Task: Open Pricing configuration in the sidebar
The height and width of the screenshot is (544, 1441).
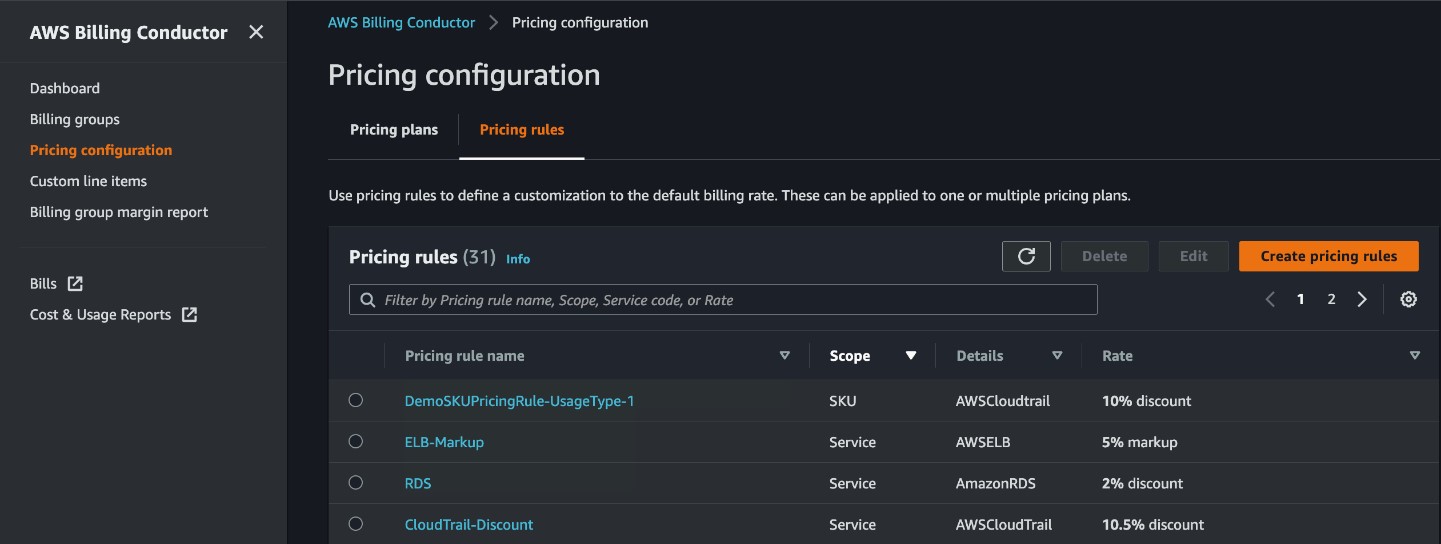Action: [x=101, y=150]
